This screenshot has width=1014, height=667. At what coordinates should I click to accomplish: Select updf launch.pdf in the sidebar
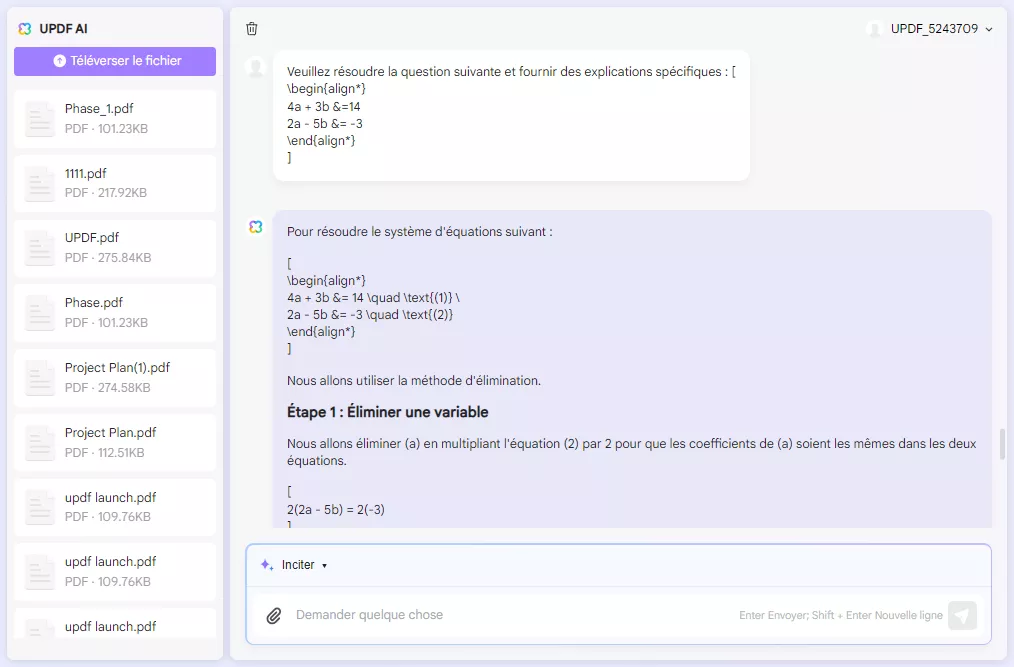click(114, 507)
